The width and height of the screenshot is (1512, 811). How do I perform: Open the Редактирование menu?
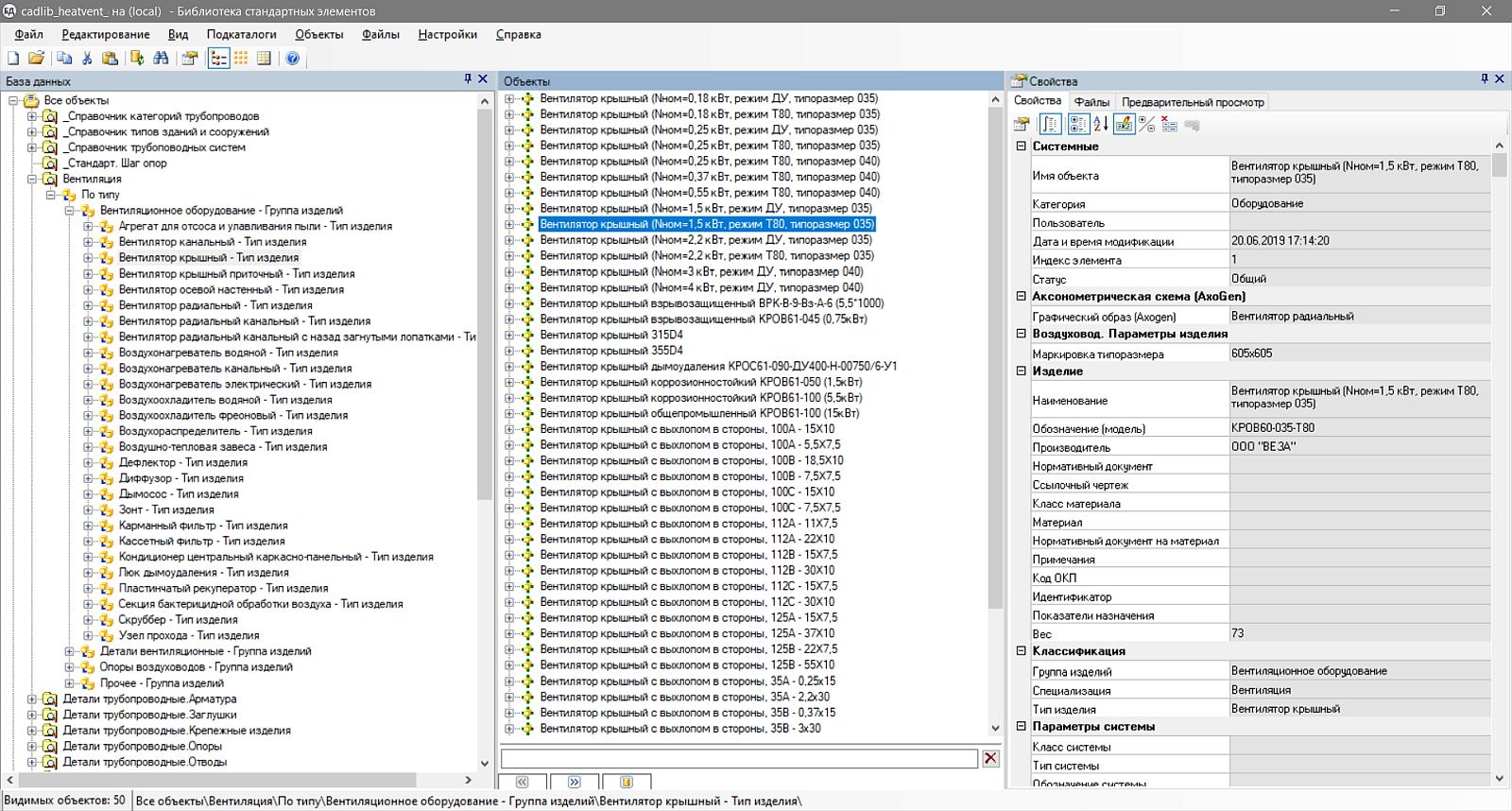[106, 34]
